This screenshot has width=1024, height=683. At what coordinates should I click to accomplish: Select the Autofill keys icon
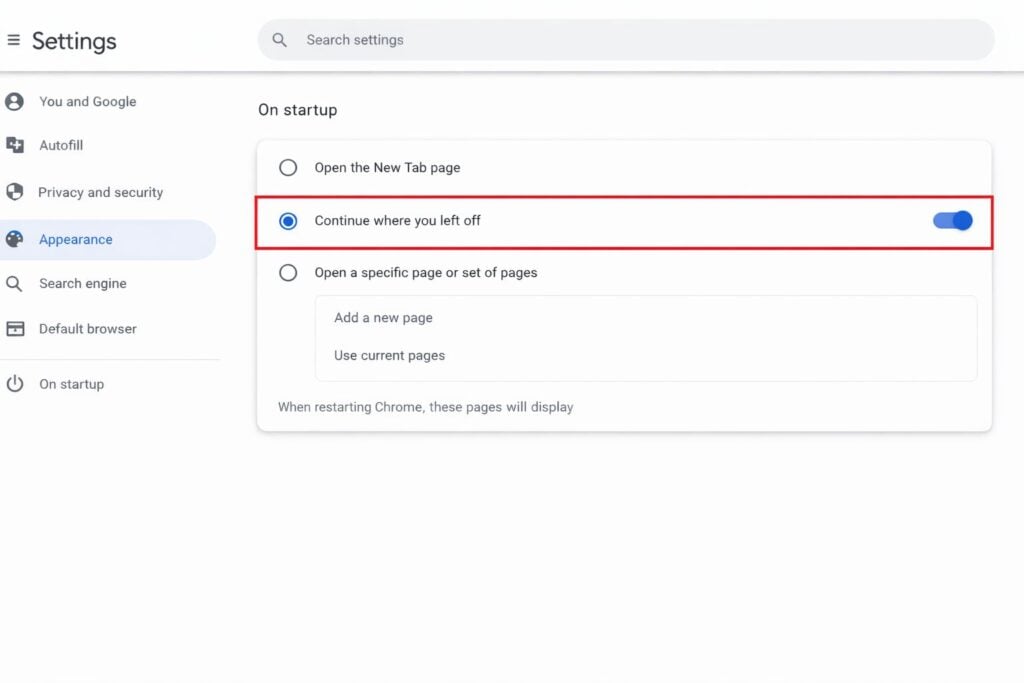(14, 145)
